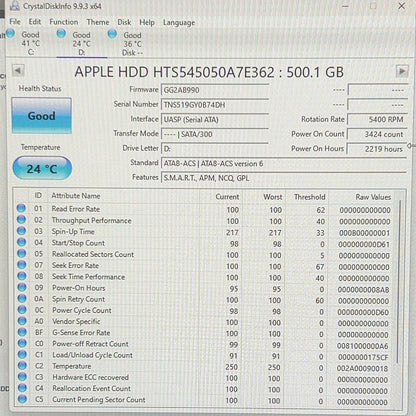
Task: Click status icon for Reallocated Sectors Count
Action: pos(22,253)
